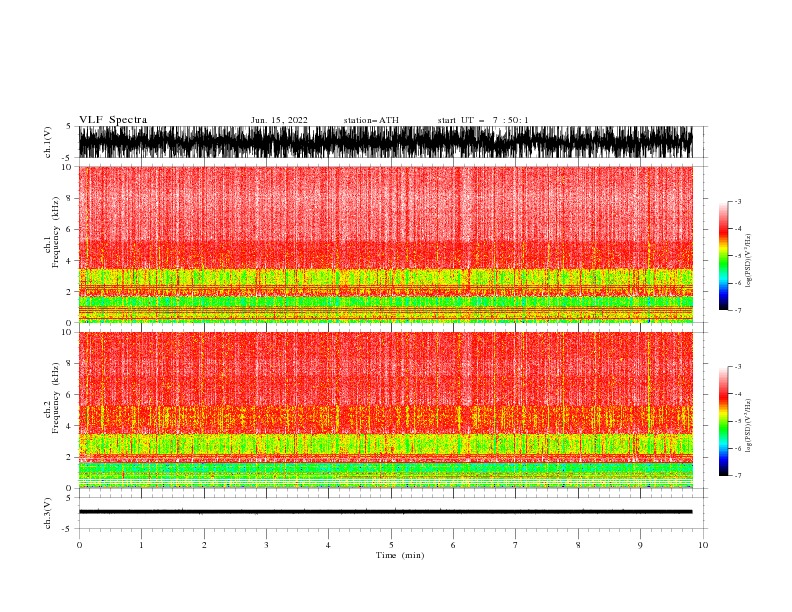Click the ch.1 voltage waveform trace
Screen dimensions: 792x612
[x=385, y=142]
